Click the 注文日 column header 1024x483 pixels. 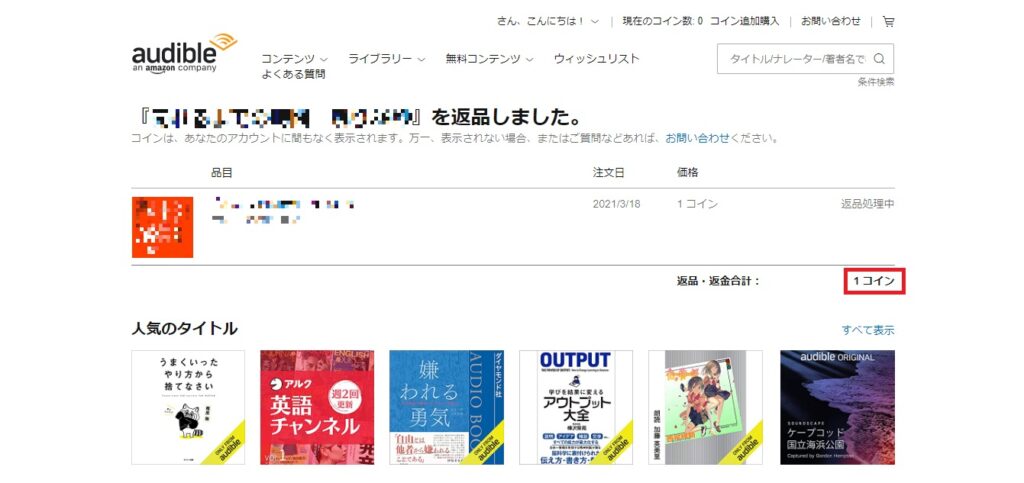point(609,173)
